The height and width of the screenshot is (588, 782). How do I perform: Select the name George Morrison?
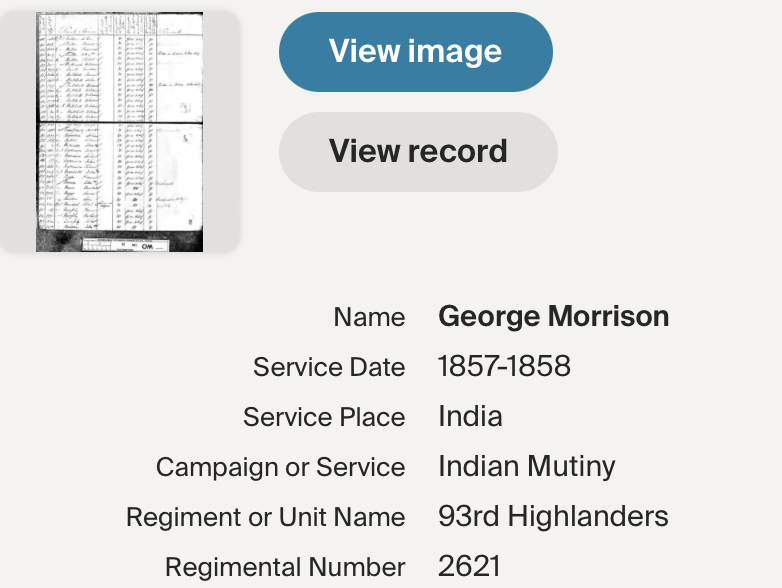point(553,317)
